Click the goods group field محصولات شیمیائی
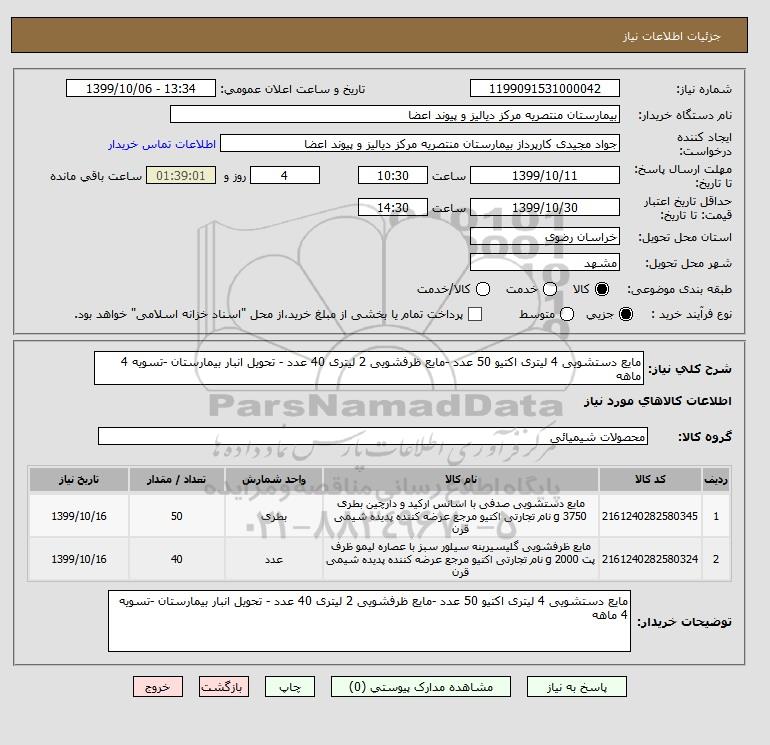Viewport: 770px width, 745px height. click(x=373, y=436)
